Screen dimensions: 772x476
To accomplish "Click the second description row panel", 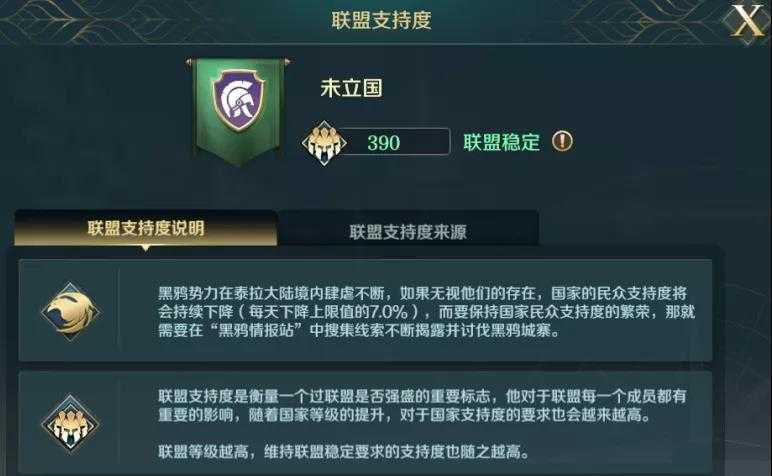I will point(365,423).
